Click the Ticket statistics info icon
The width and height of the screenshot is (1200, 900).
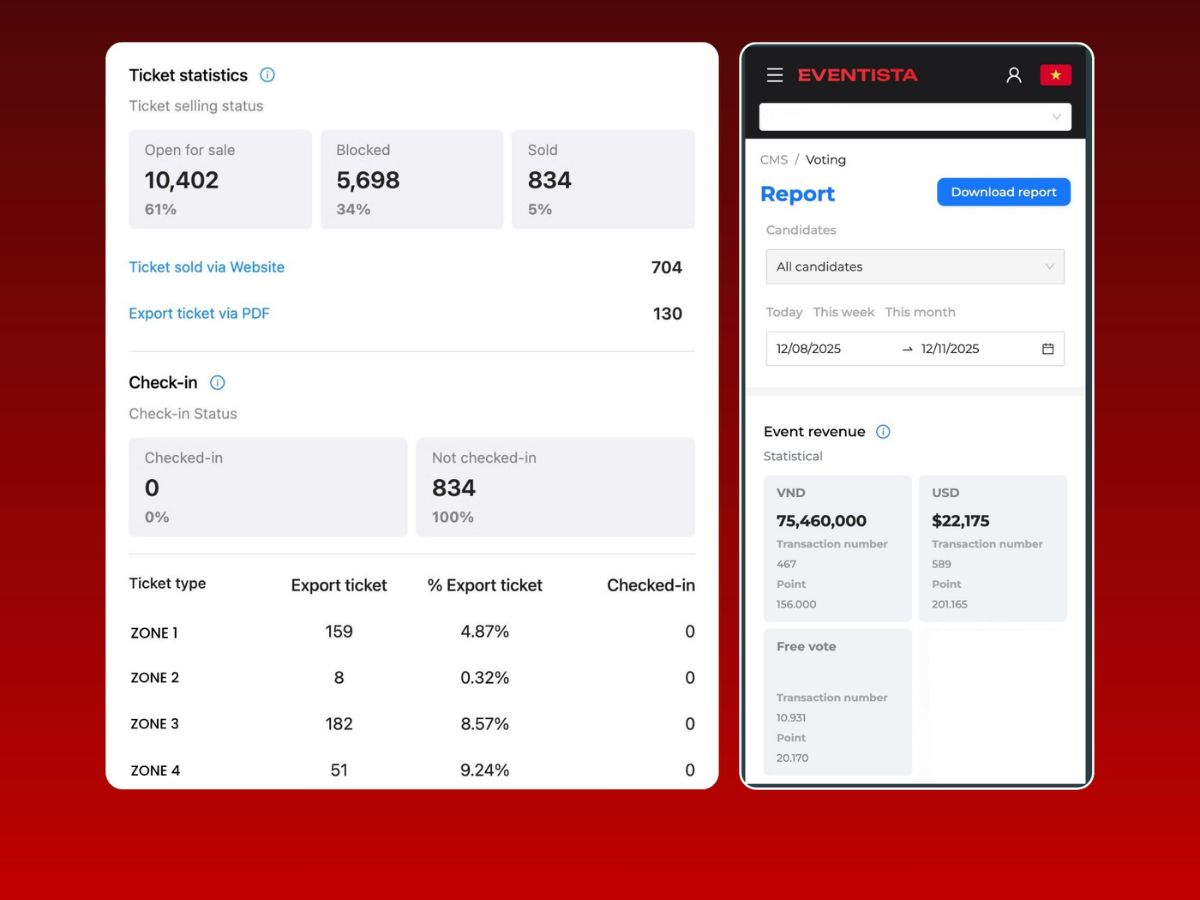coord(267,75)
